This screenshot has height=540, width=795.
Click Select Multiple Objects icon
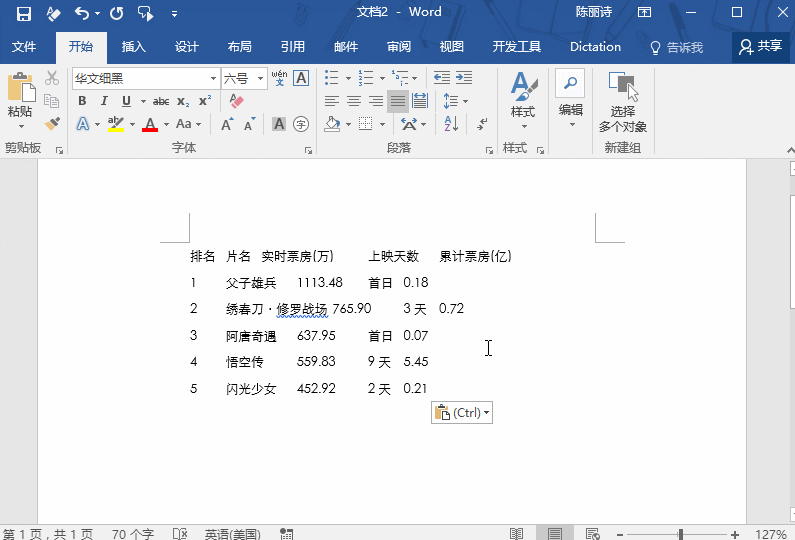tap(623, 87)
